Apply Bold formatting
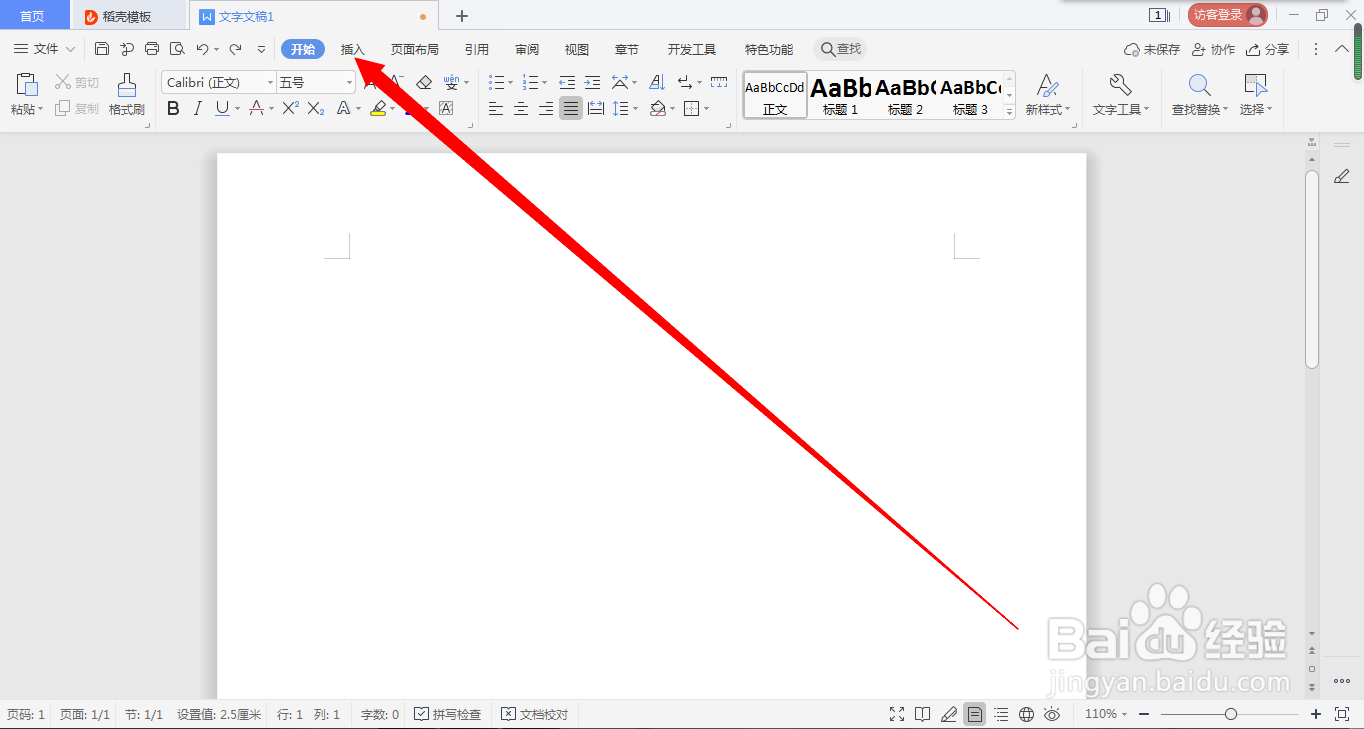Image resolution: width=1364 pixels, height=729 pixels. 173,109
